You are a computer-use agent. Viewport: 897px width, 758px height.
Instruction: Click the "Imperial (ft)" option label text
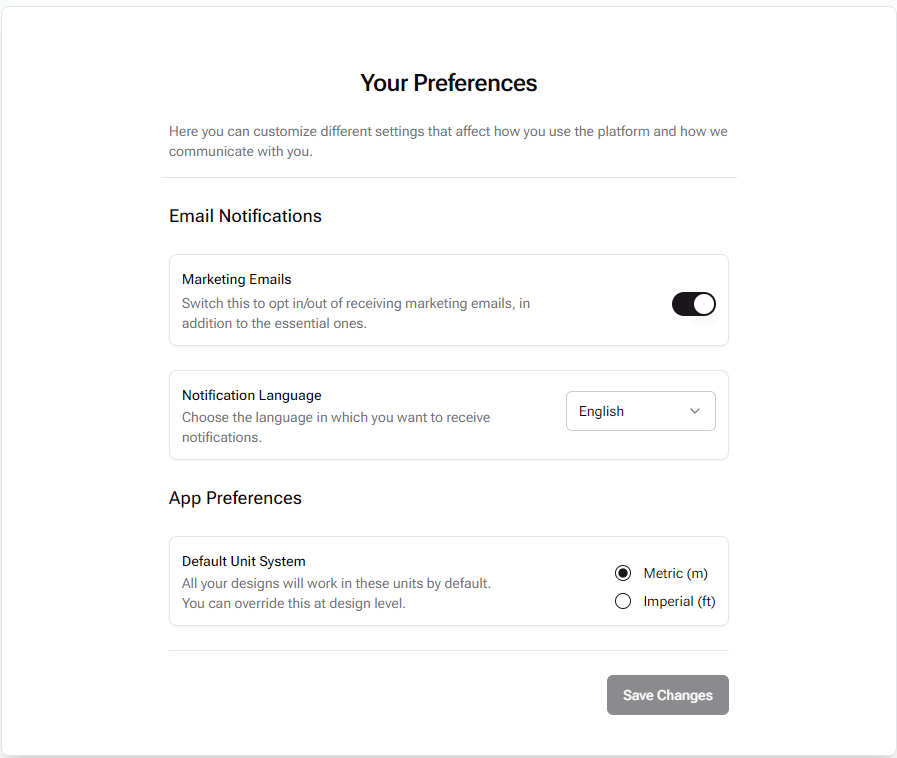tap(679, 601)
